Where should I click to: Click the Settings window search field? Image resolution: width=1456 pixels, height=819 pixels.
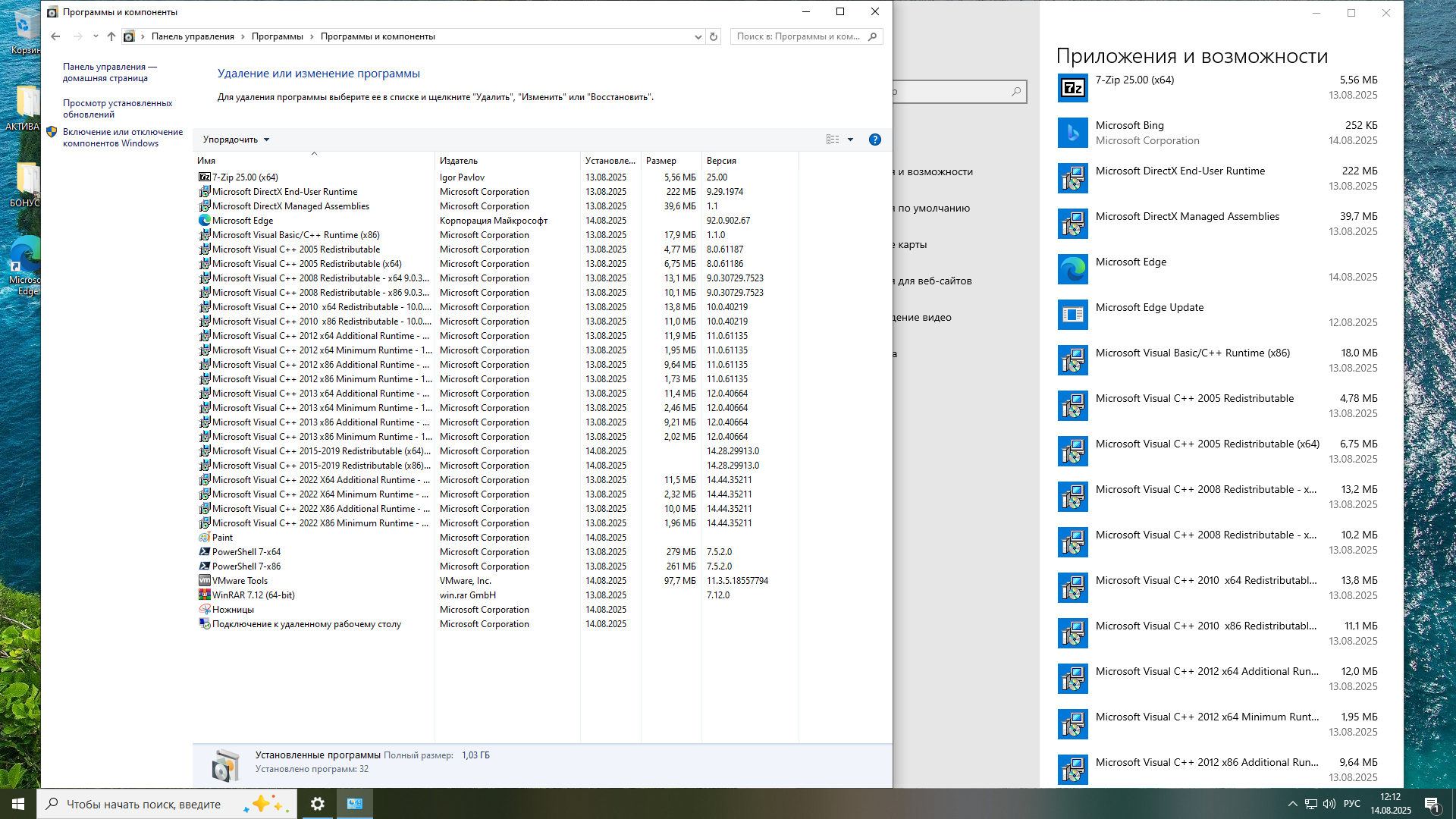pyautogui.click(x=960, y=92)
